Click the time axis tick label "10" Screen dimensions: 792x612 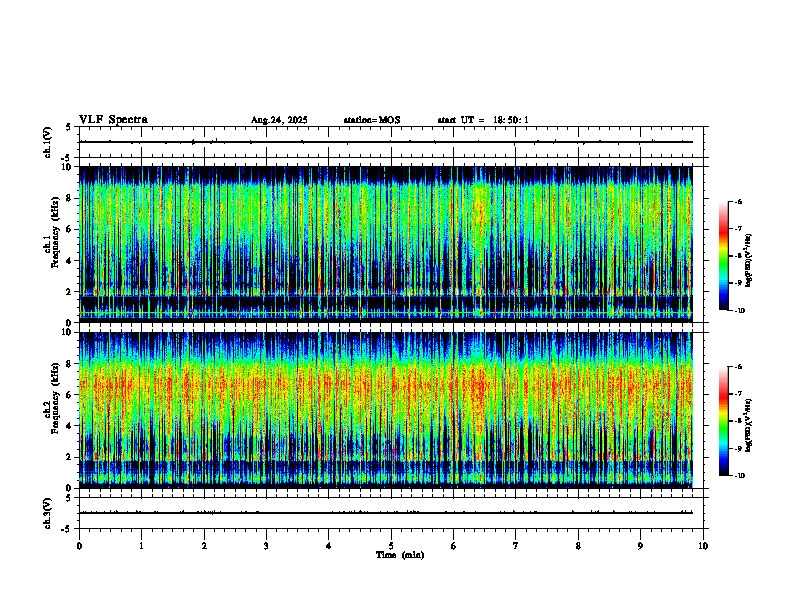(x=703, y=546)
